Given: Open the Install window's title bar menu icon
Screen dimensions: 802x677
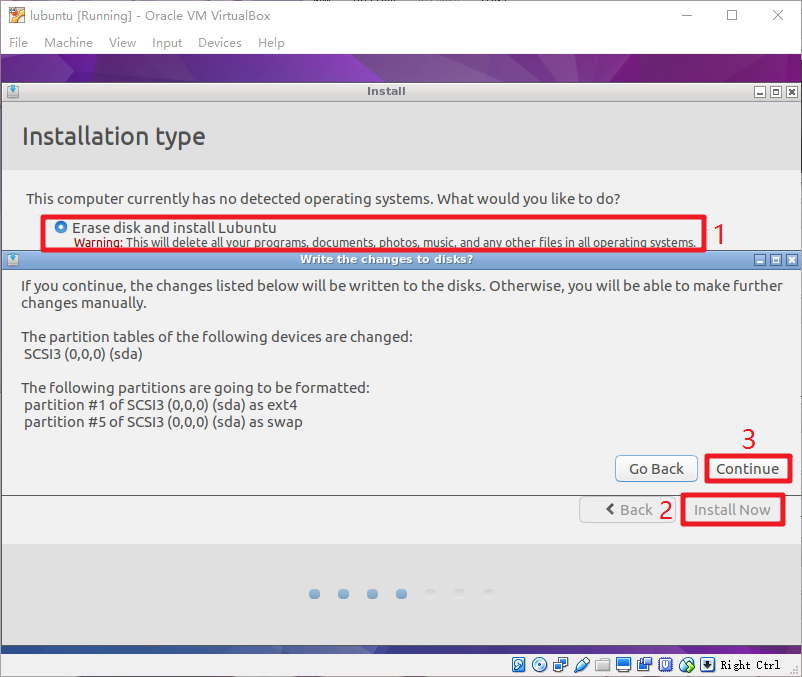Looking at the screenshot, I should [x=12, y=91].
